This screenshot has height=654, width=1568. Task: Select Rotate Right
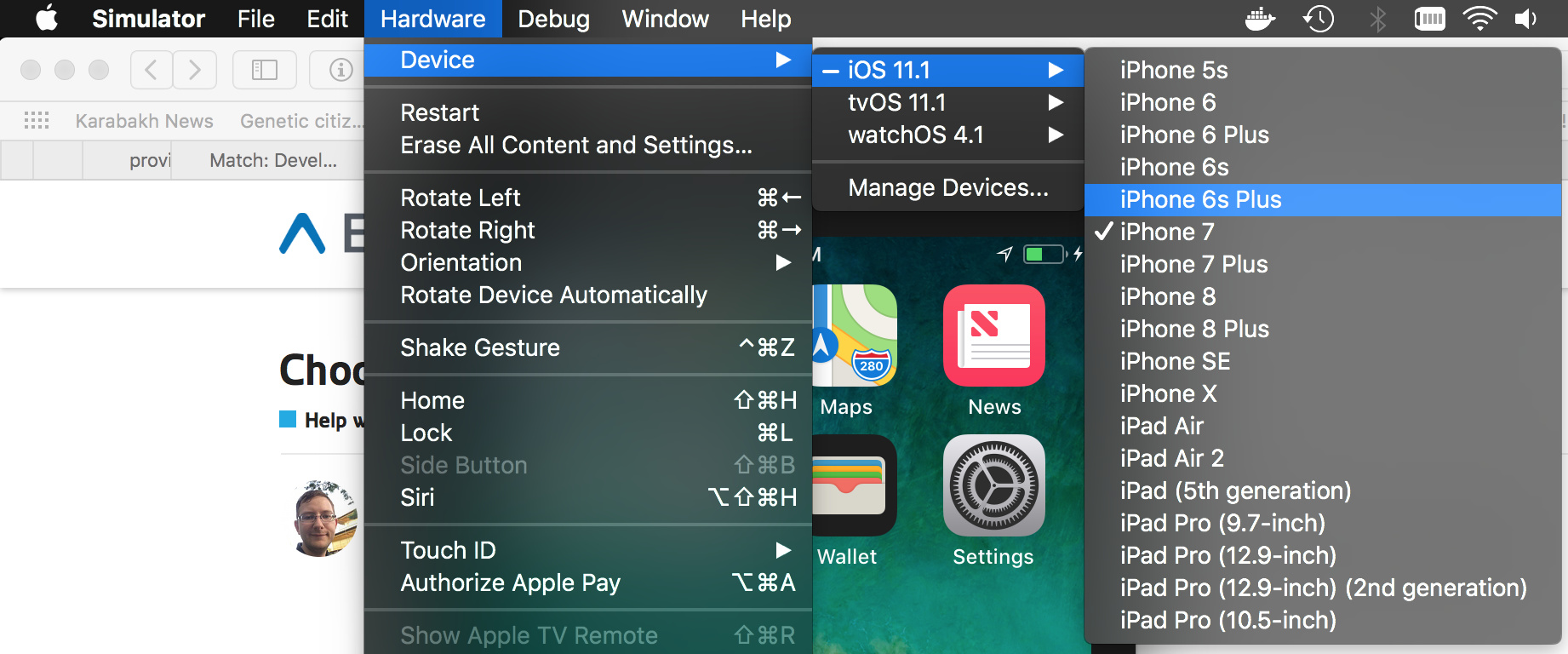point(588,230)
